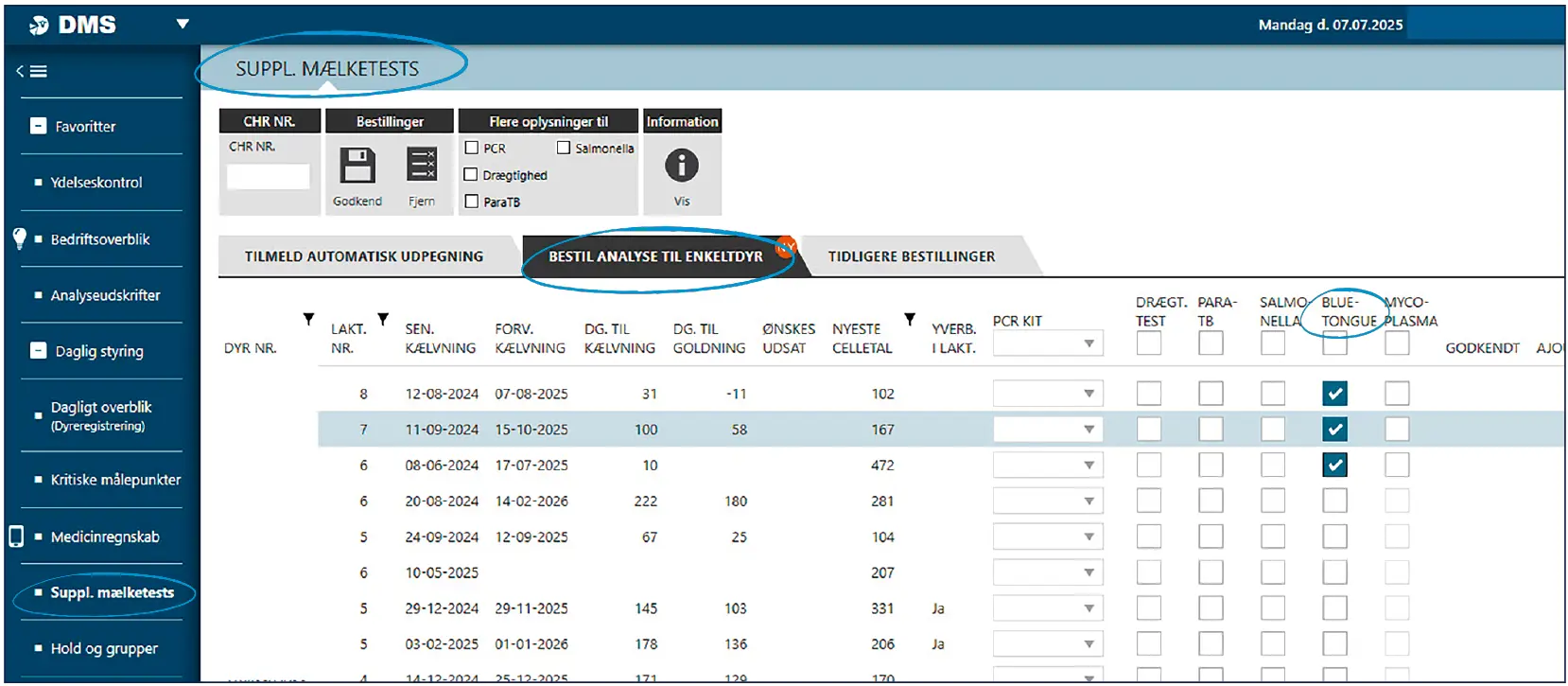Click lightbulb icon beside Bedriftsoverblik
Viewport: 1568px width, 686px height.
[x=19, y=238]
